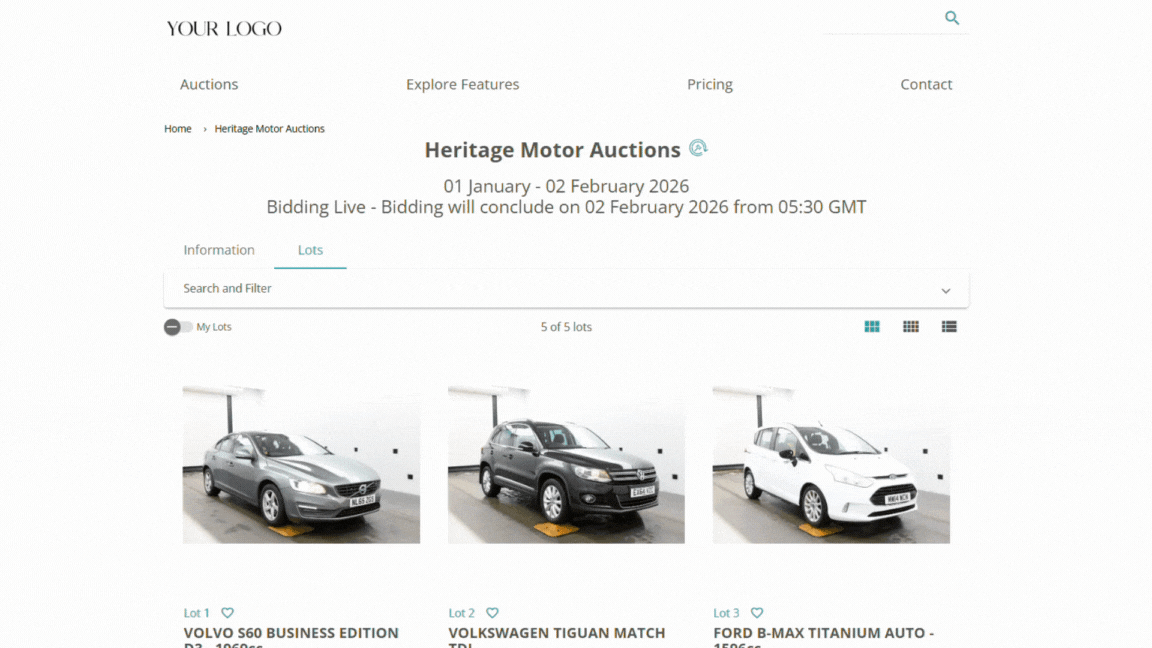Viewport: 1152px width, 648px height.
Task: Open Auctions in the navigation menu
Action: (209, 85)
